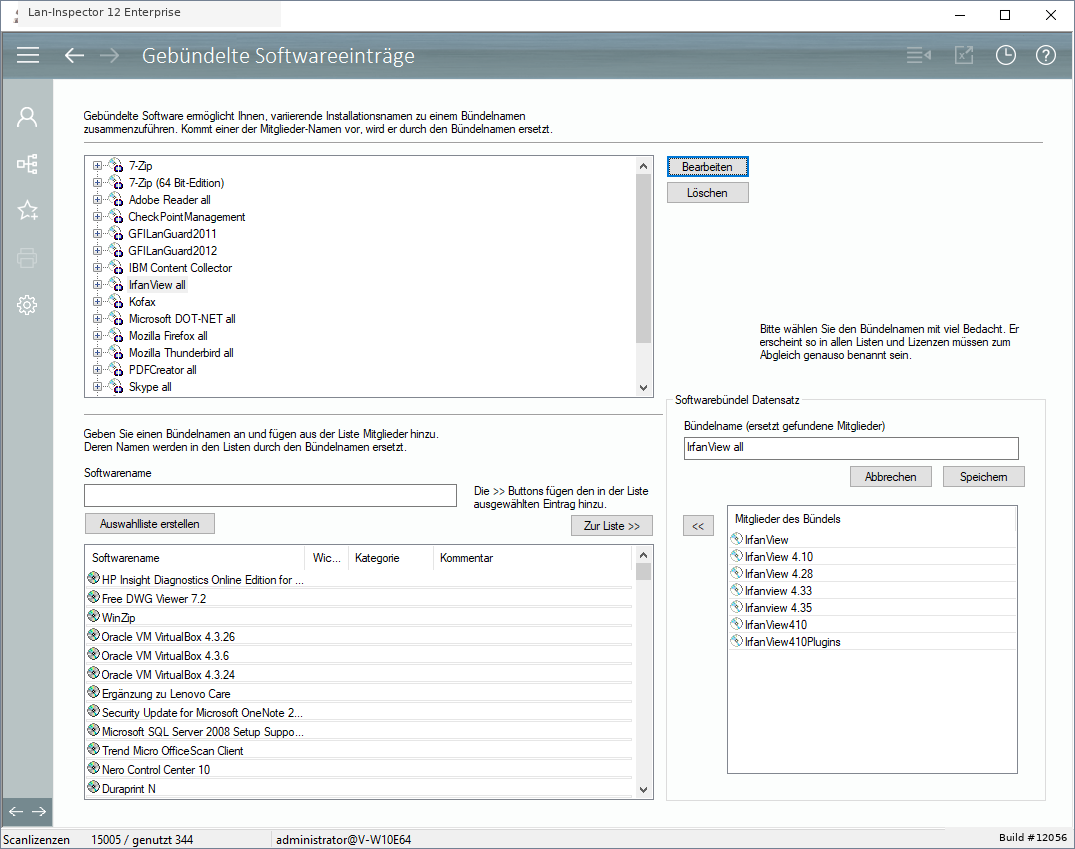The height and width of the screenshot is (849, 1075).
Task: Save the bundle with Speichern
Action: 983,477
